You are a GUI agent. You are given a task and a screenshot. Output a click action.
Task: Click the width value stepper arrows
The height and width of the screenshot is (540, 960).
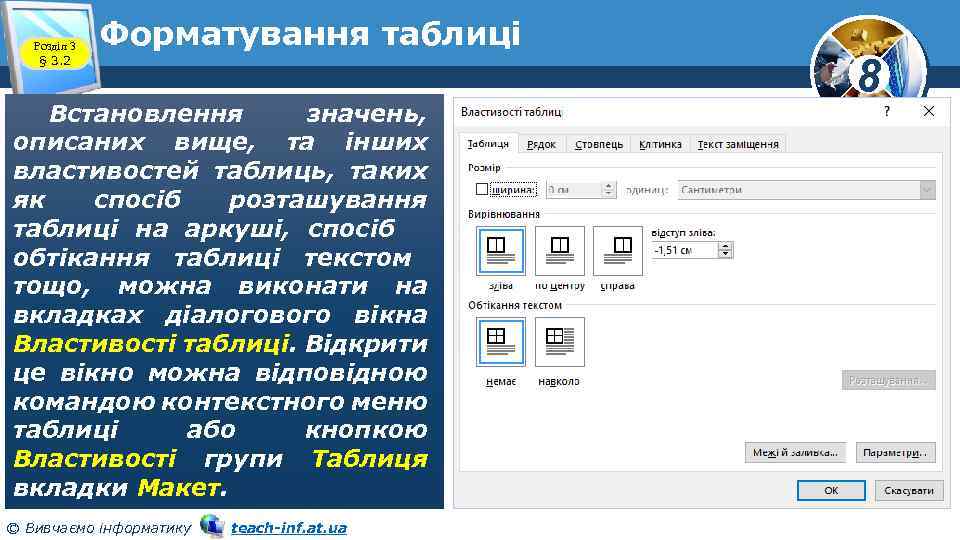click(x=608, y=190)
